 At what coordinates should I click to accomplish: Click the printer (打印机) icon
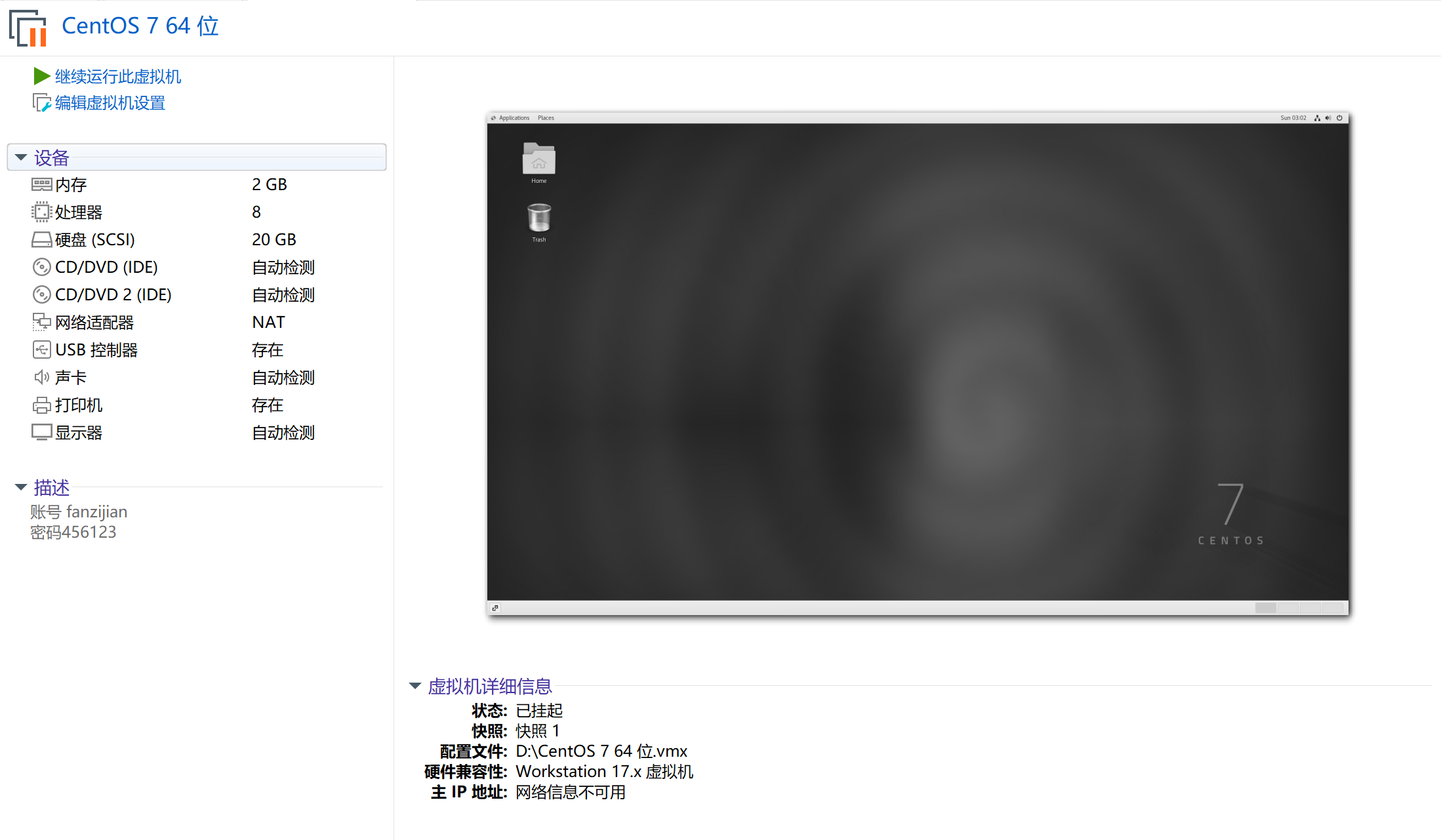(x=41, y=405)
